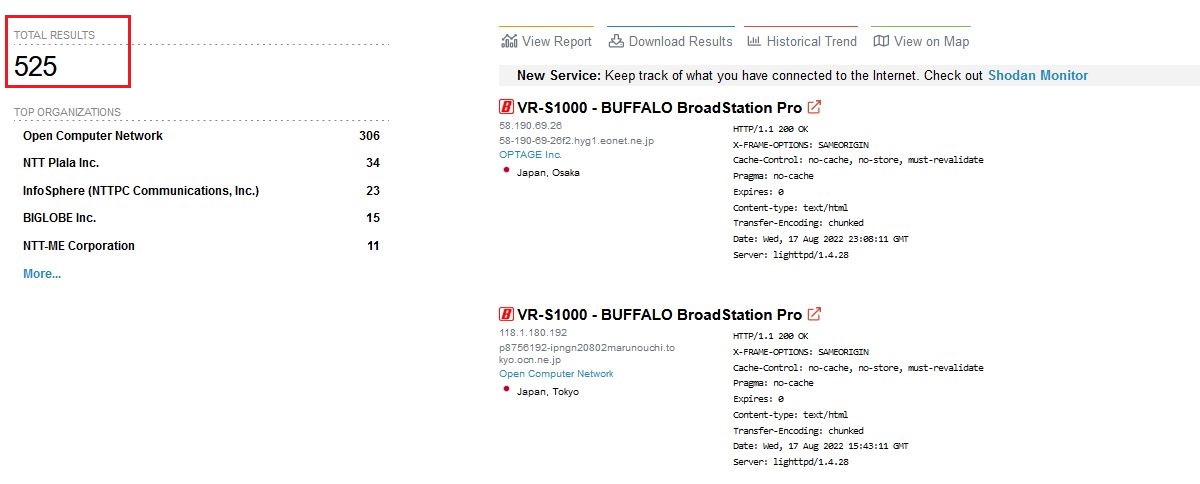1200x484 pixels.
Task: Expand More top organizations
Action: click(42, 274)
